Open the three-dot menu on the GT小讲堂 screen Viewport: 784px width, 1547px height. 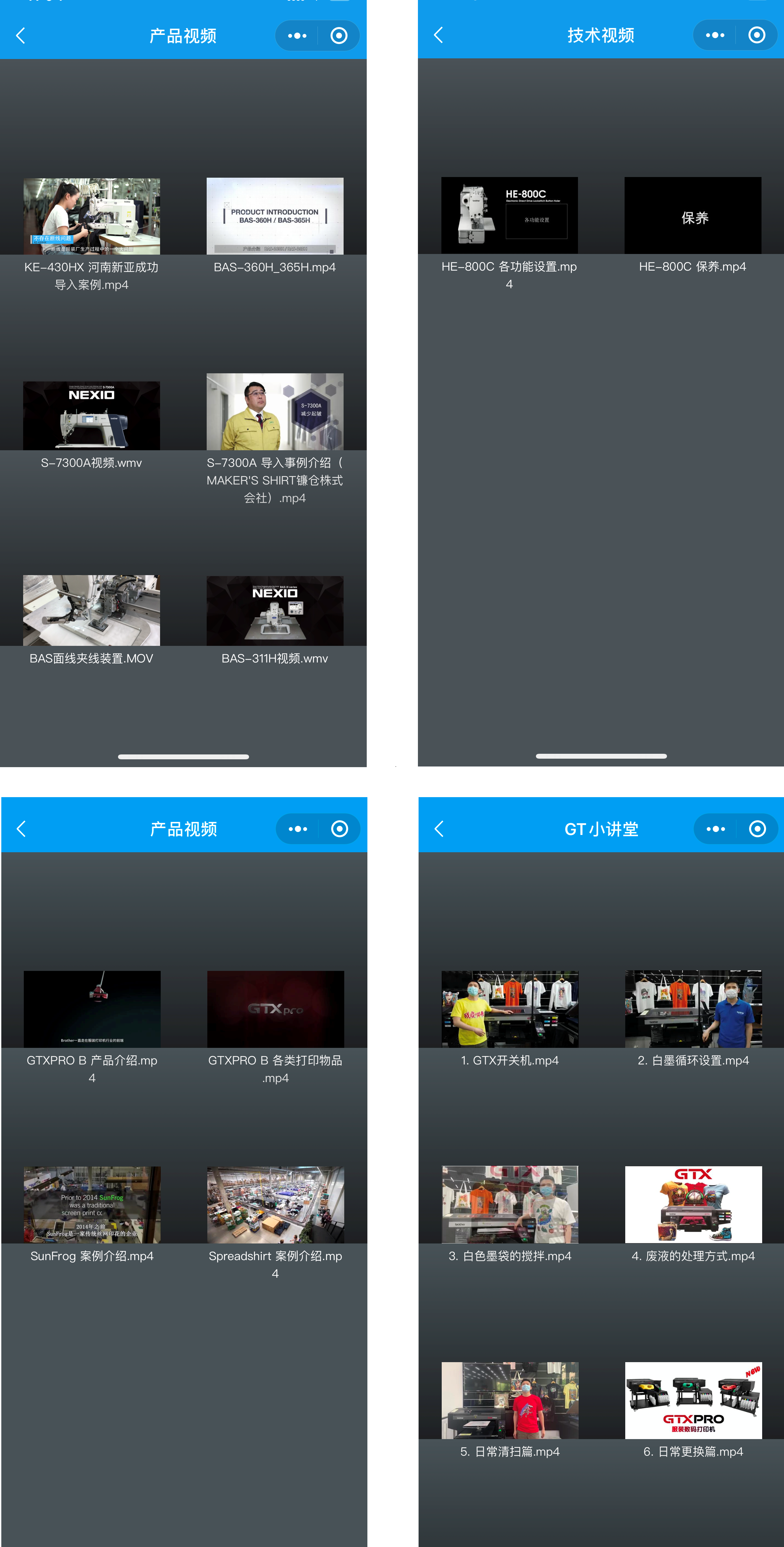tap(715, 829)
